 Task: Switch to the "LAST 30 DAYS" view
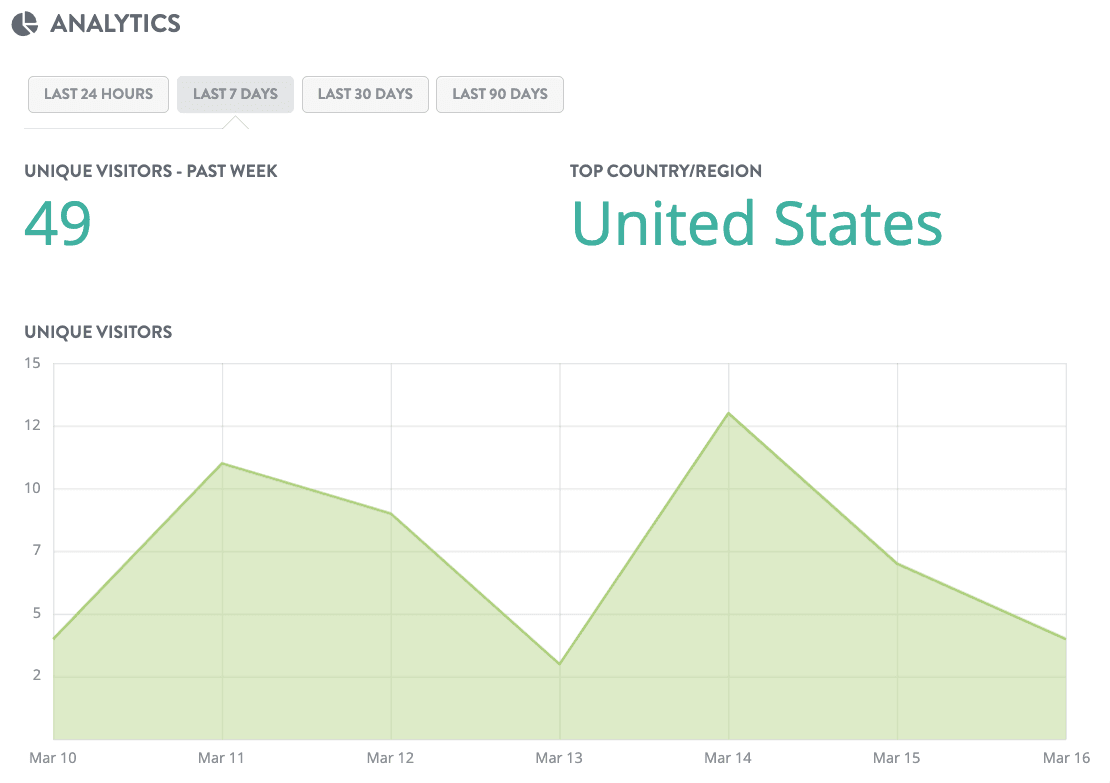(365, 93)
